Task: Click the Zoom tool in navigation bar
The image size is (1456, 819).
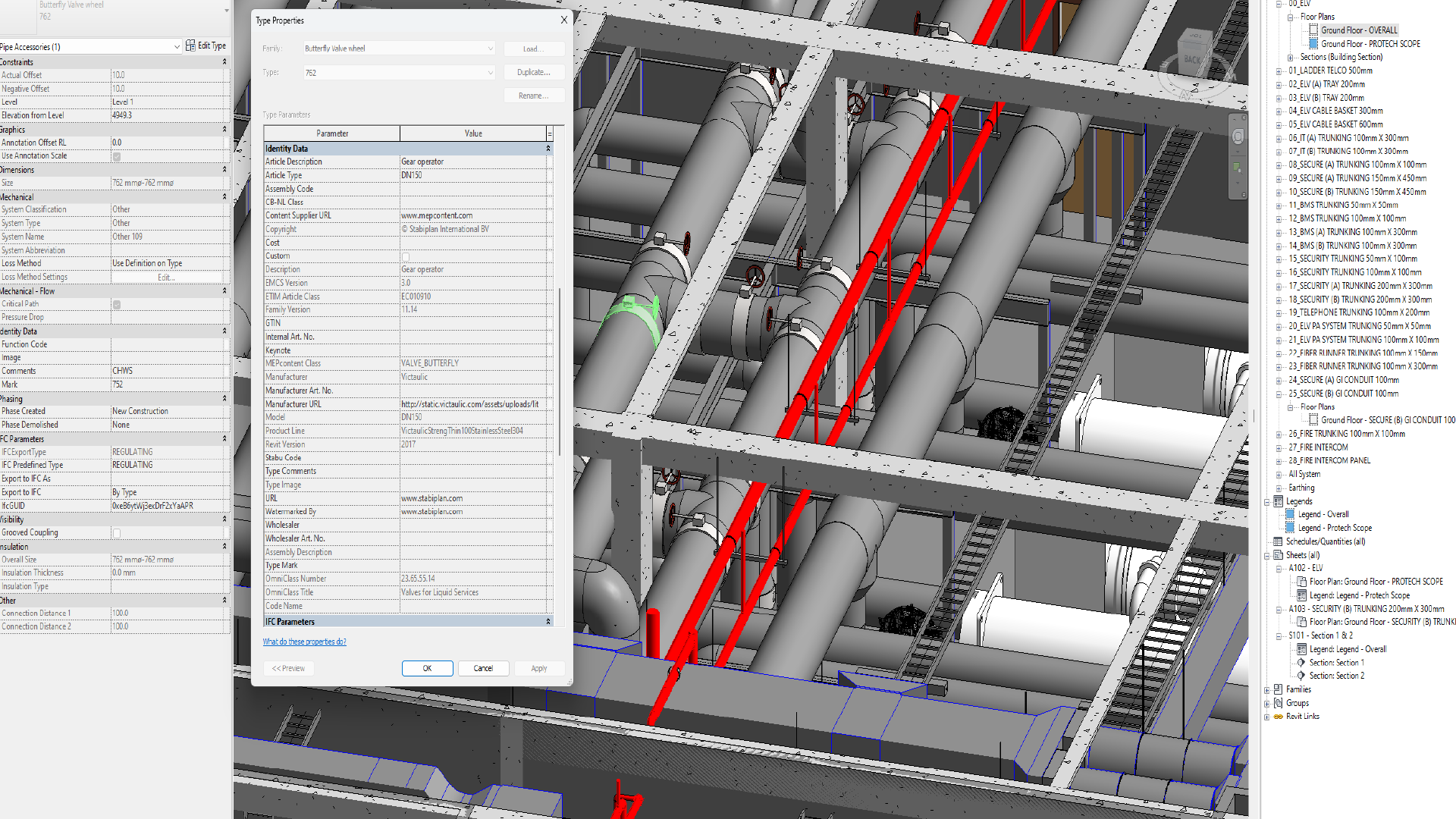Action: coord(1238,168)
